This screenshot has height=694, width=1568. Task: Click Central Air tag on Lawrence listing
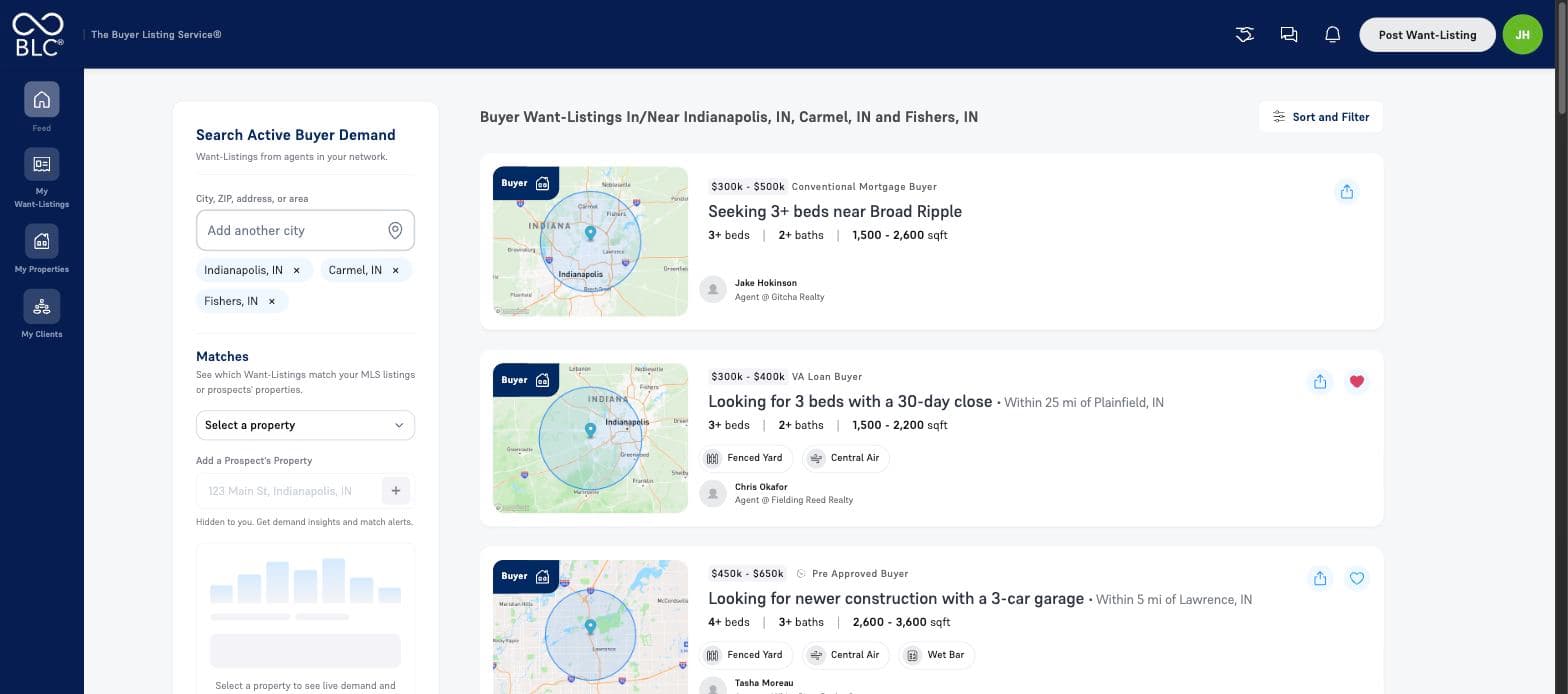pyautogui.click(x=845, y=655)
